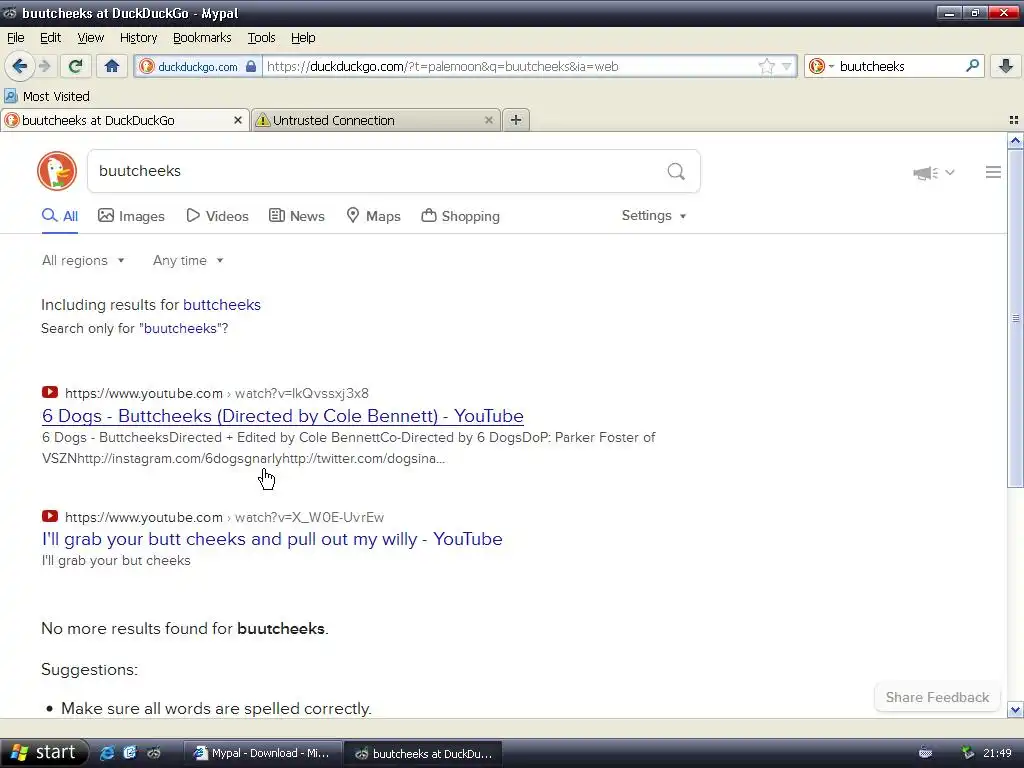Image resolution: width=1024 pixels, height=768 pixels.
Task: Click the buttcheeks corrected spelling link
Action: pyautogui.click(x=222, y=305)
